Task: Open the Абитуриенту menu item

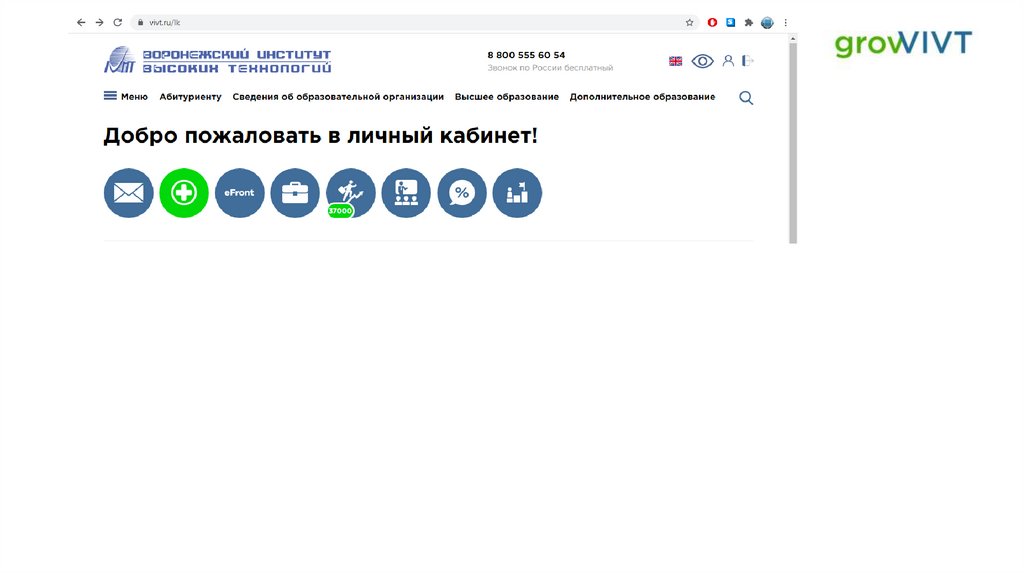Action: [191, 97]
